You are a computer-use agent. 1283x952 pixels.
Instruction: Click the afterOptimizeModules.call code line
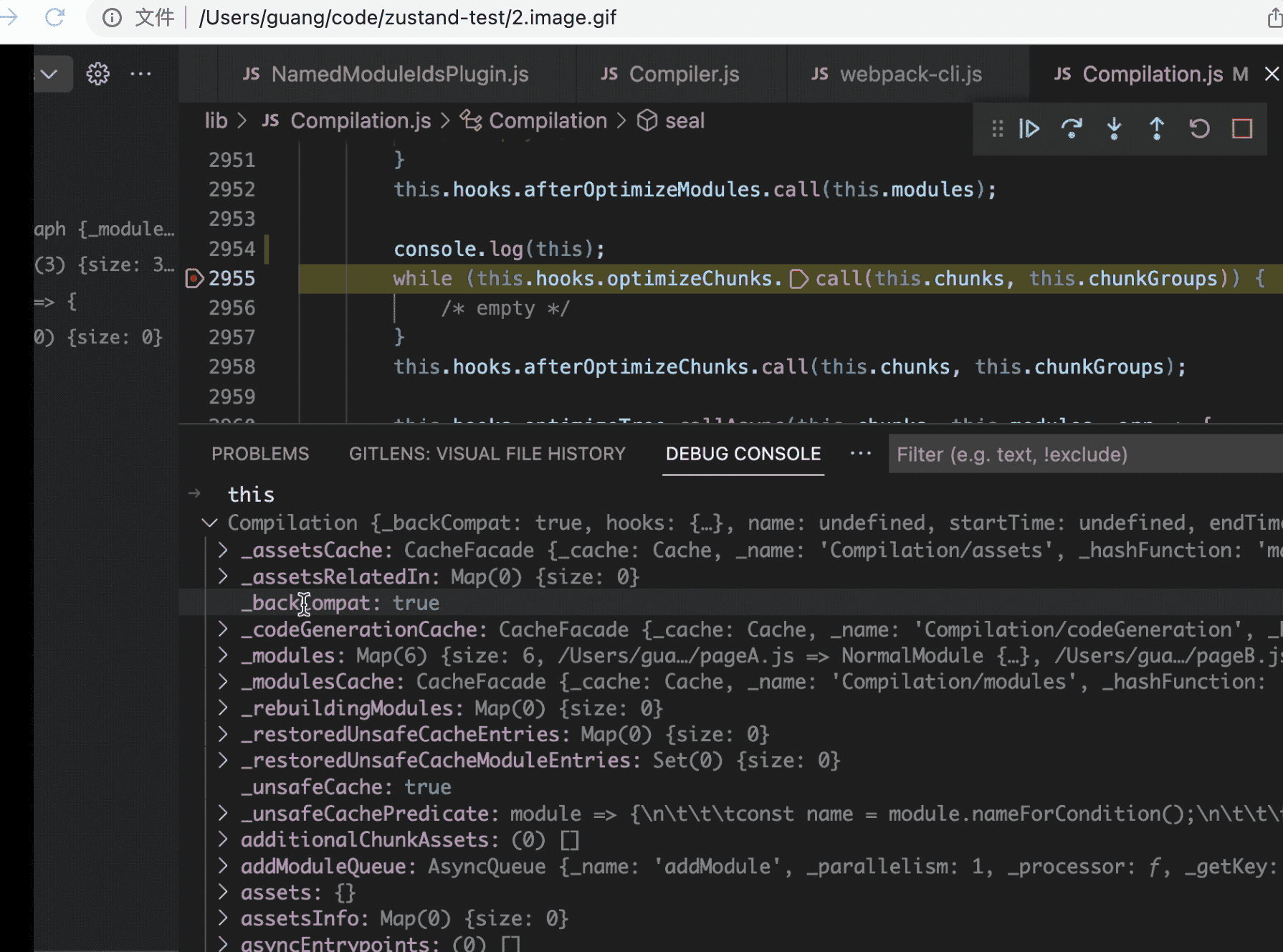point(695,189)
